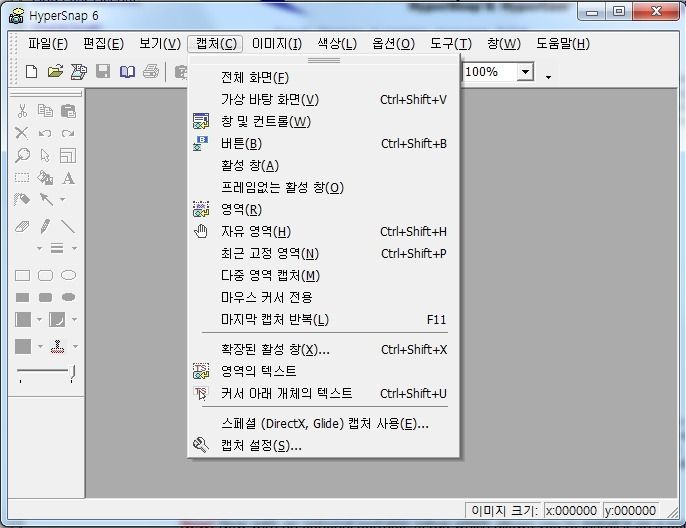Choose 활성 창(A) capture

point(324,165)
